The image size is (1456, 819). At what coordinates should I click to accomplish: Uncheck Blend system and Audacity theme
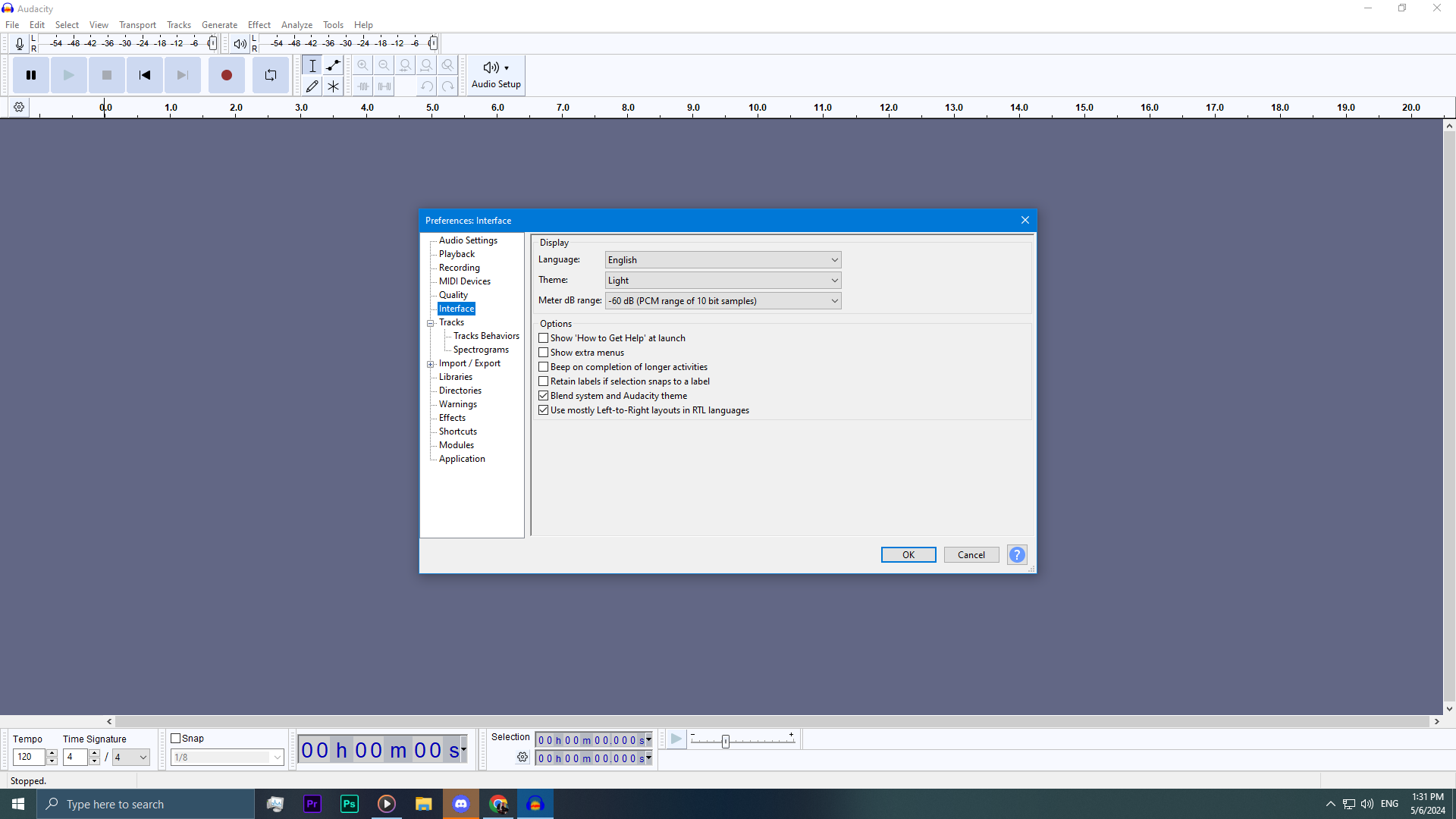pyautogui.click(x=544, y=396)
